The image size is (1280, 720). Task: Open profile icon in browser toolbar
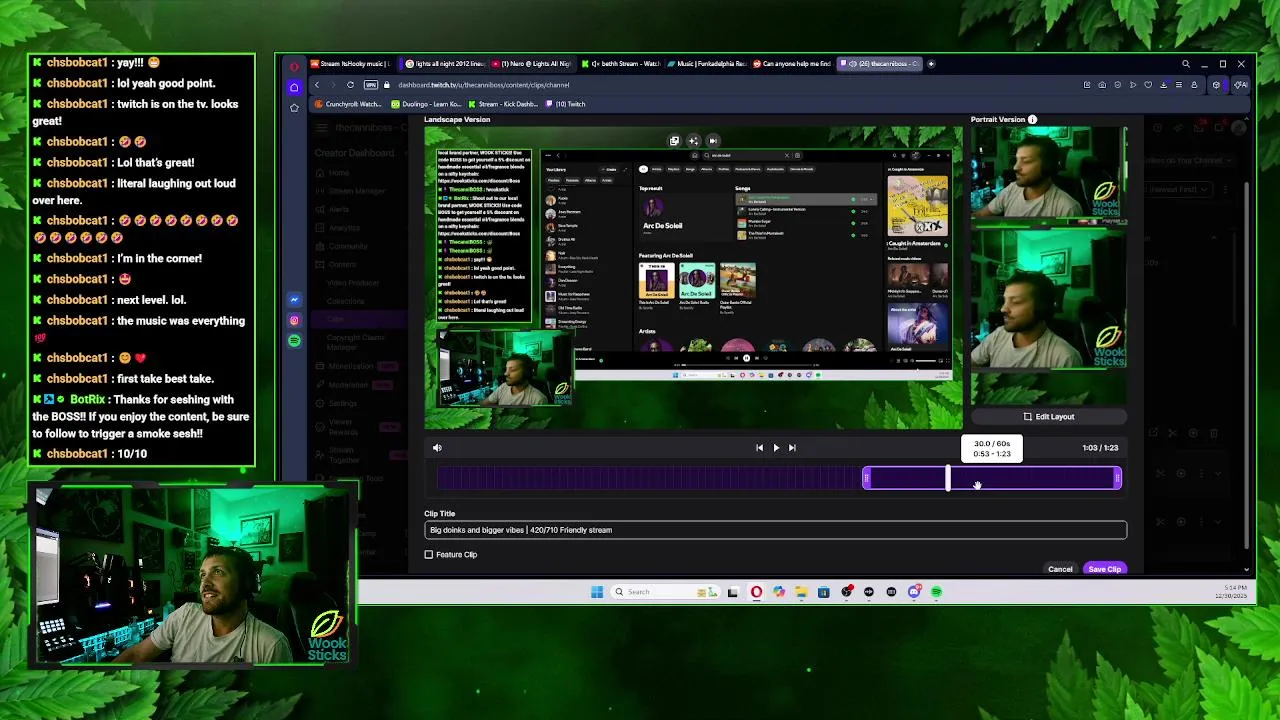click(1194, 85)
